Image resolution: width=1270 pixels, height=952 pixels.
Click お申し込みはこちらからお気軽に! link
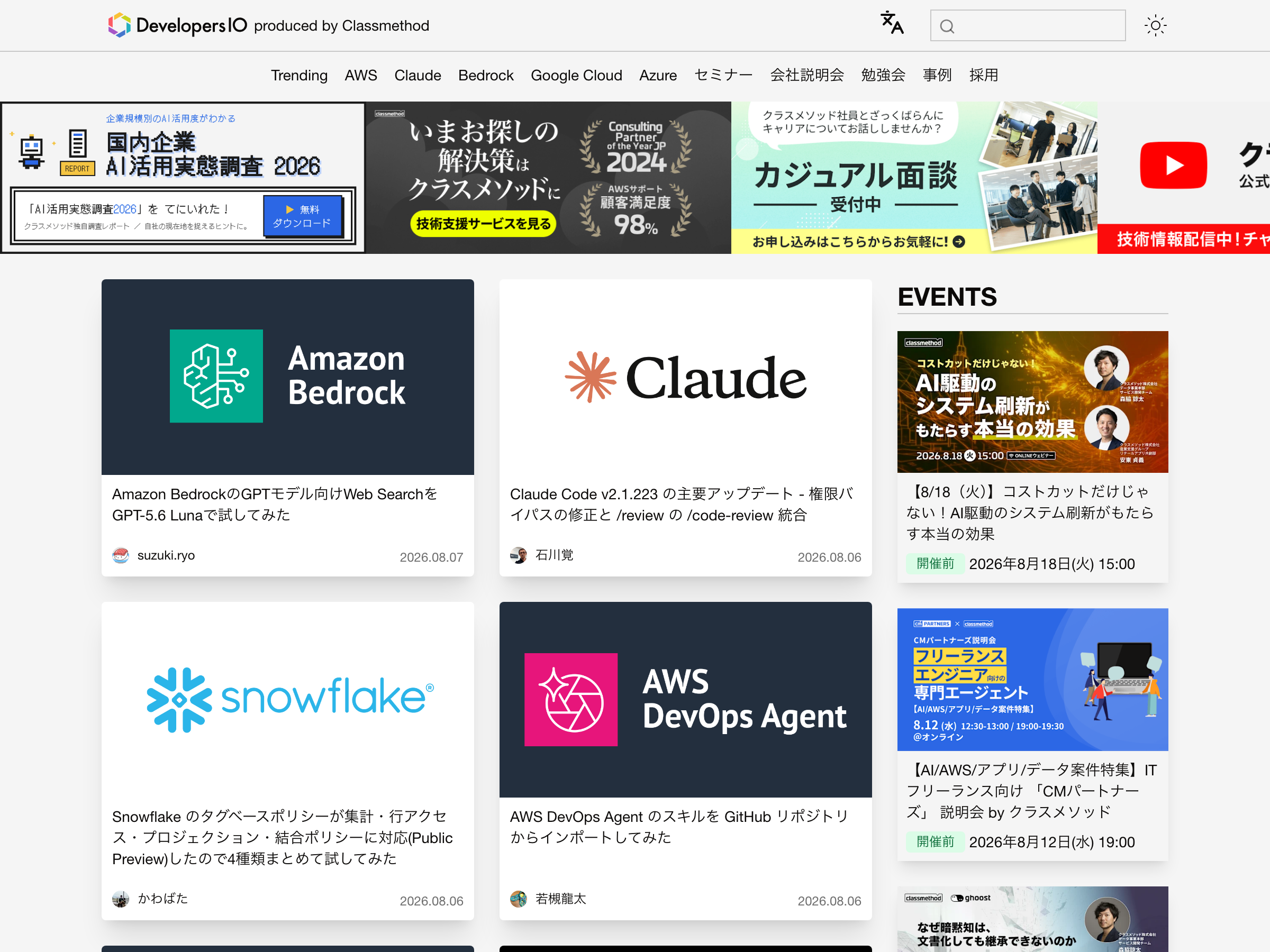pos(858,242)
